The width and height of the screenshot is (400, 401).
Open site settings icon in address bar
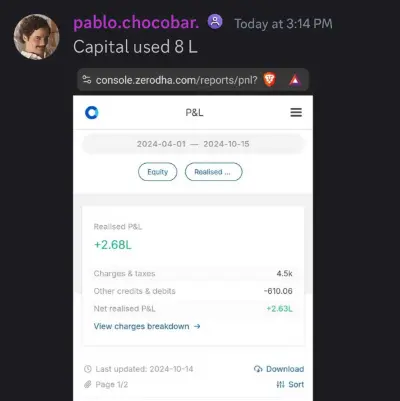[87, 80]
